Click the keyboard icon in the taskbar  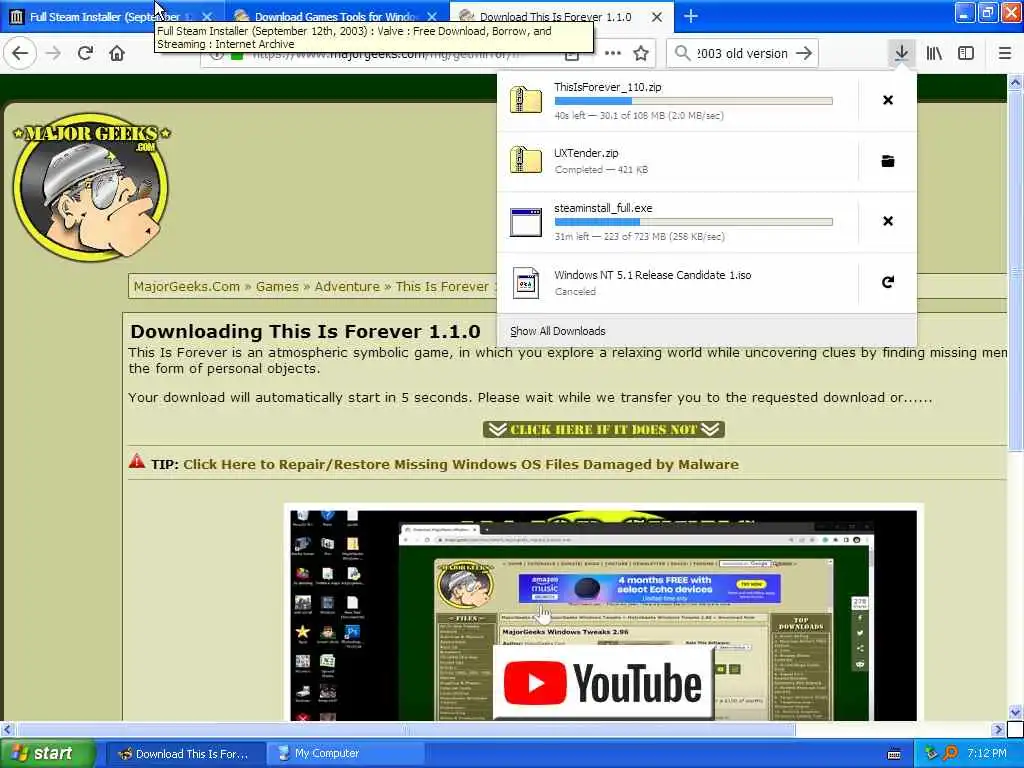(894, 754)
